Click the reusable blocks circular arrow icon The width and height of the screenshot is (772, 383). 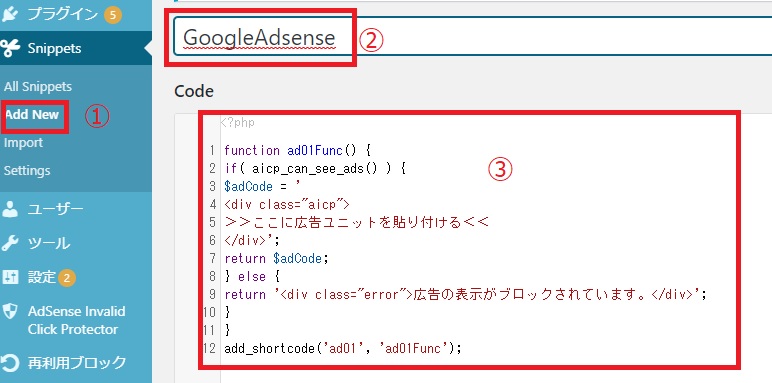coord(10,363)
